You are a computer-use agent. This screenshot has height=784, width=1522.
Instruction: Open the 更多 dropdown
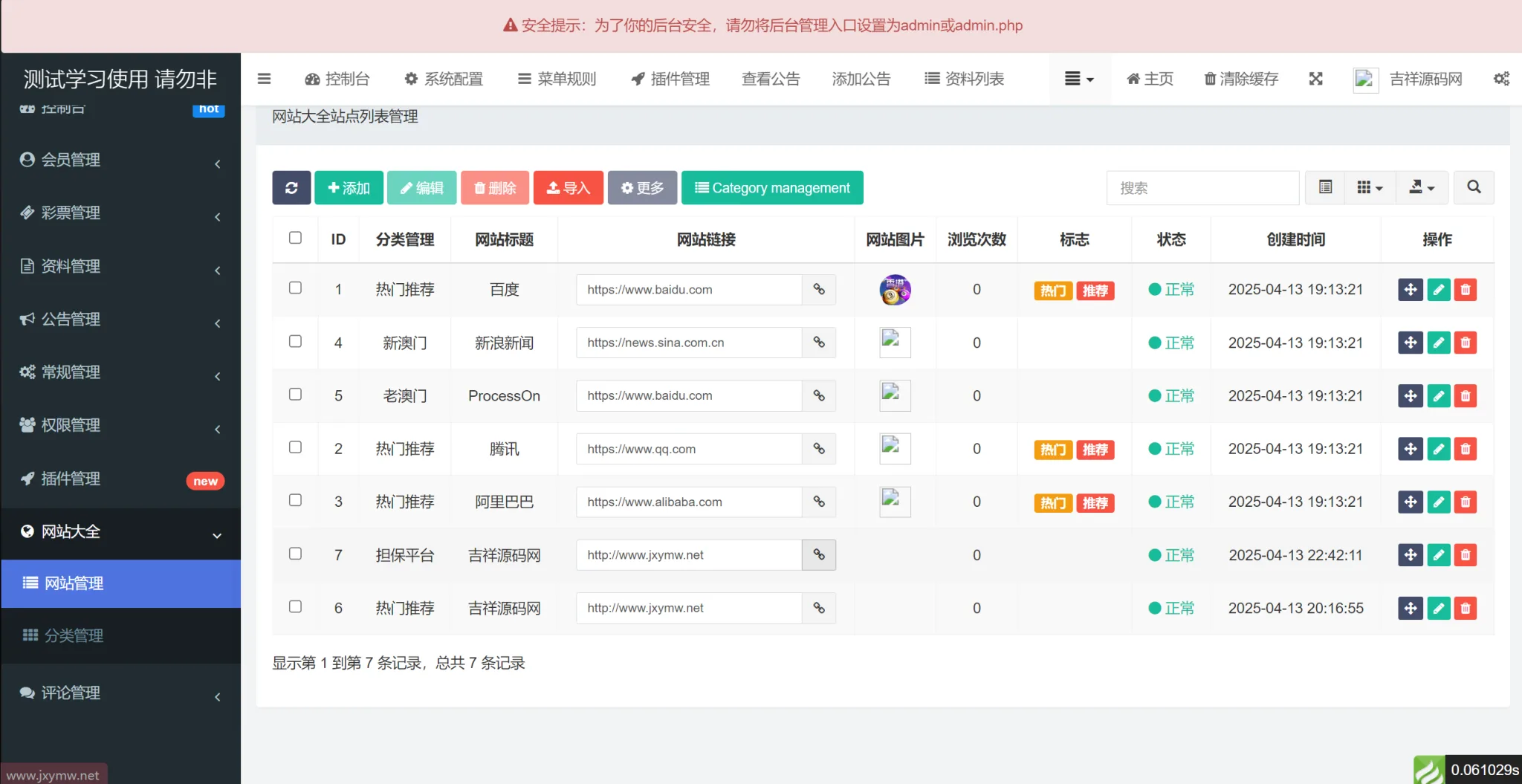[x=641, y=187]
